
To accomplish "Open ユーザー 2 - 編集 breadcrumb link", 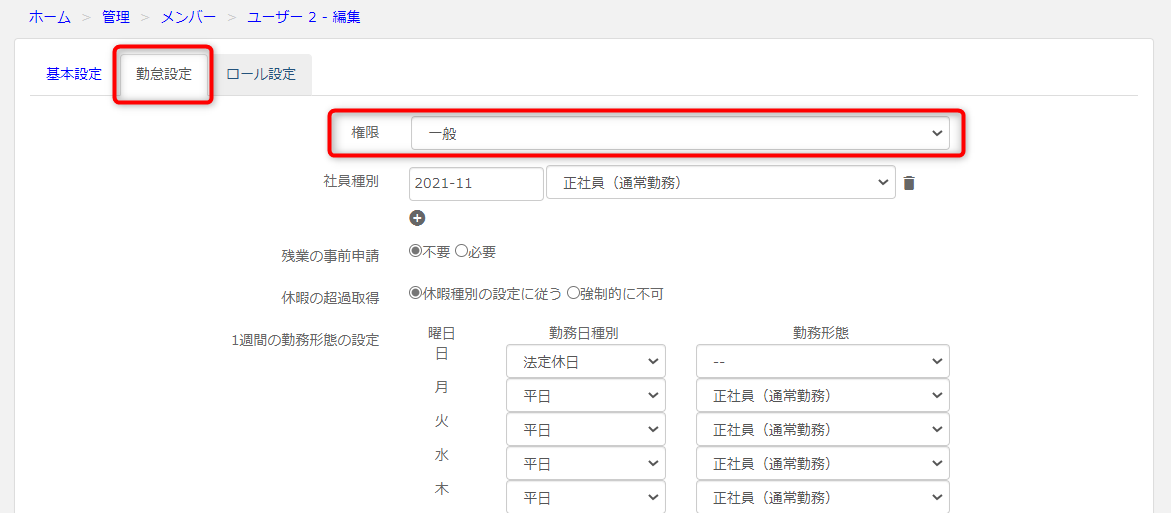I will point(304,17).
